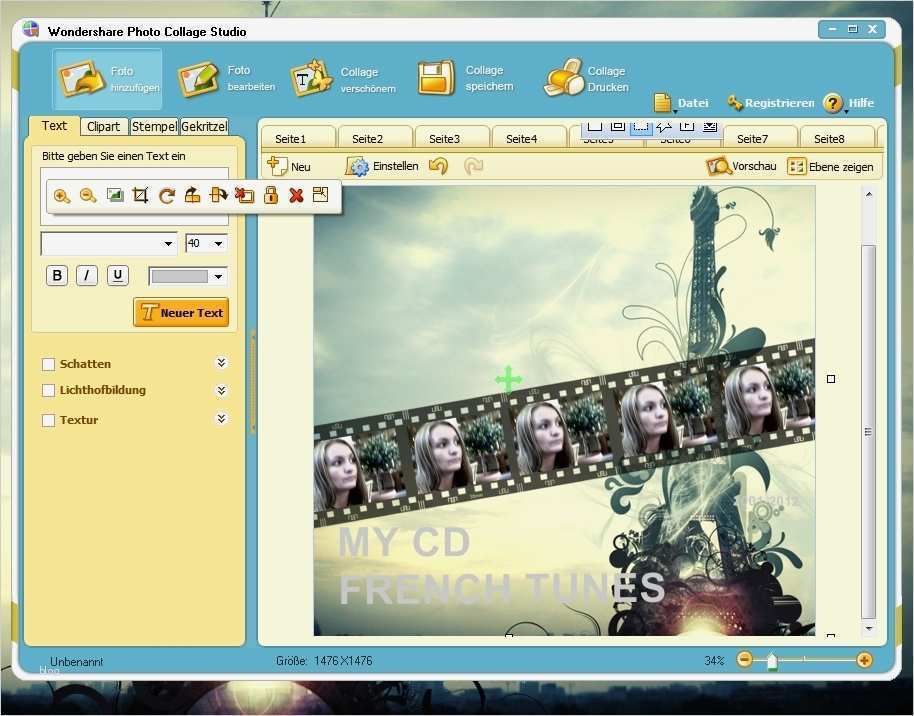
Task: Click the layout grid icon in floating toolbar
Action: pos(321,194)
